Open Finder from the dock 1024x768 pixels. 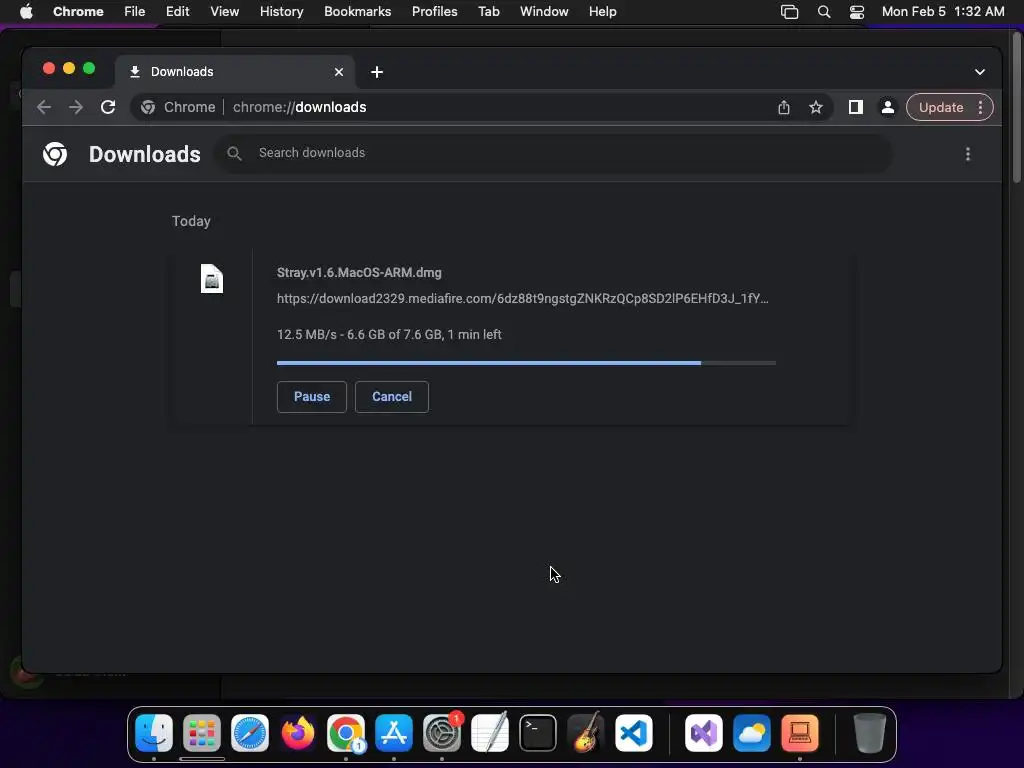(154, 733)
